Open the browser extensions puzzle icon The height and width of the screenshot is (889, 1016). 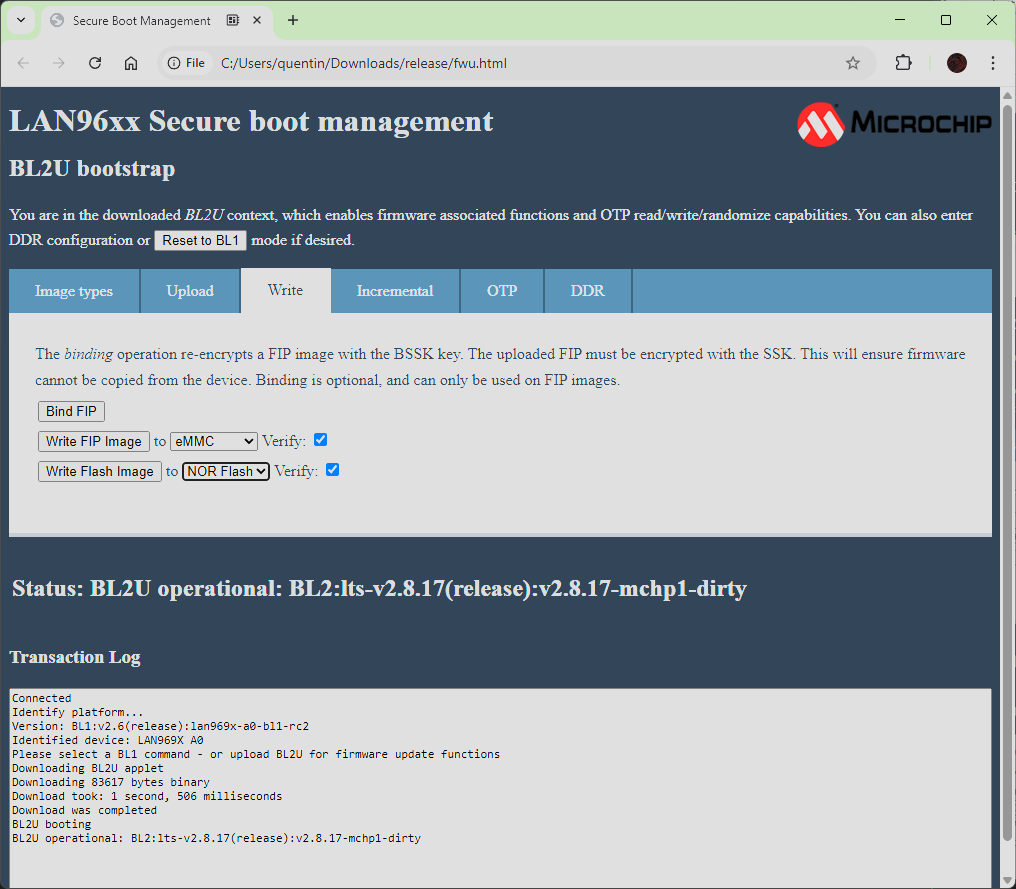903,63
